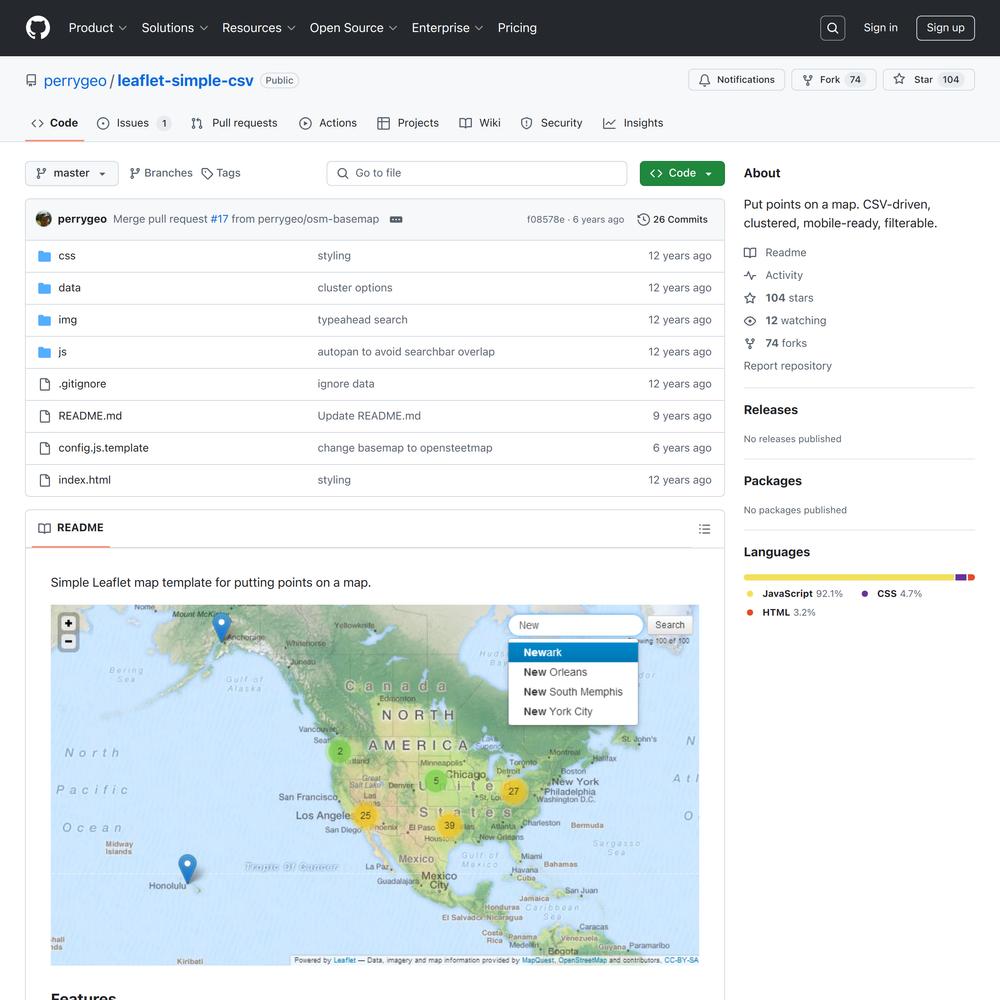Click the img folder icon
The height and width of the screenshot is (1000, 1000).
click(45, 320)
